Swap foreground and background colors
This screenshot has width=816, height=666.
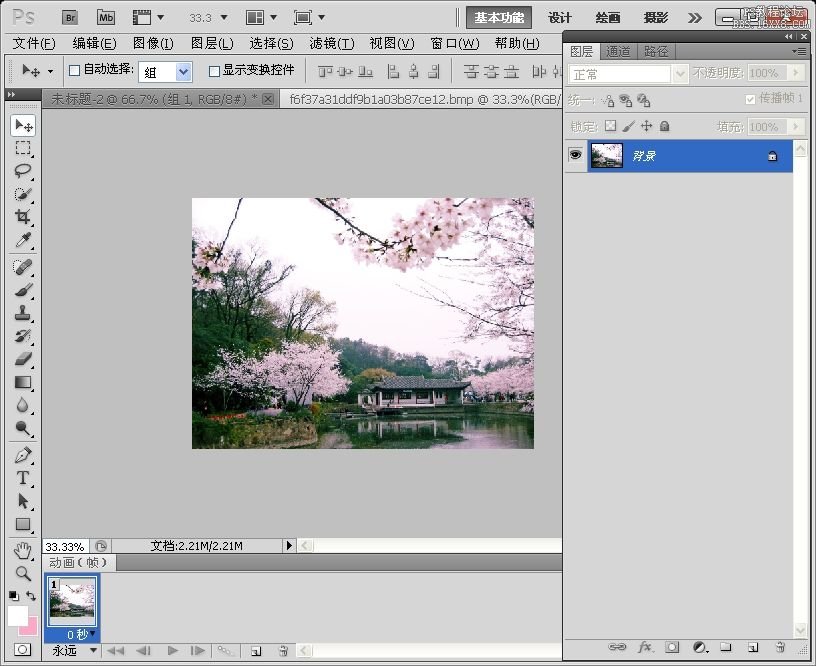coord(31,595)
